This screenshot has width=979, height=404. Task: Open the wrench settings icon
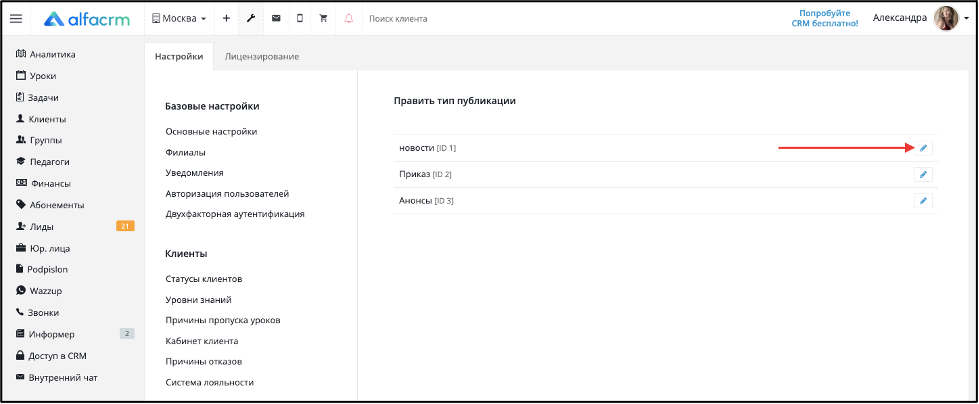tap(251, 19)
